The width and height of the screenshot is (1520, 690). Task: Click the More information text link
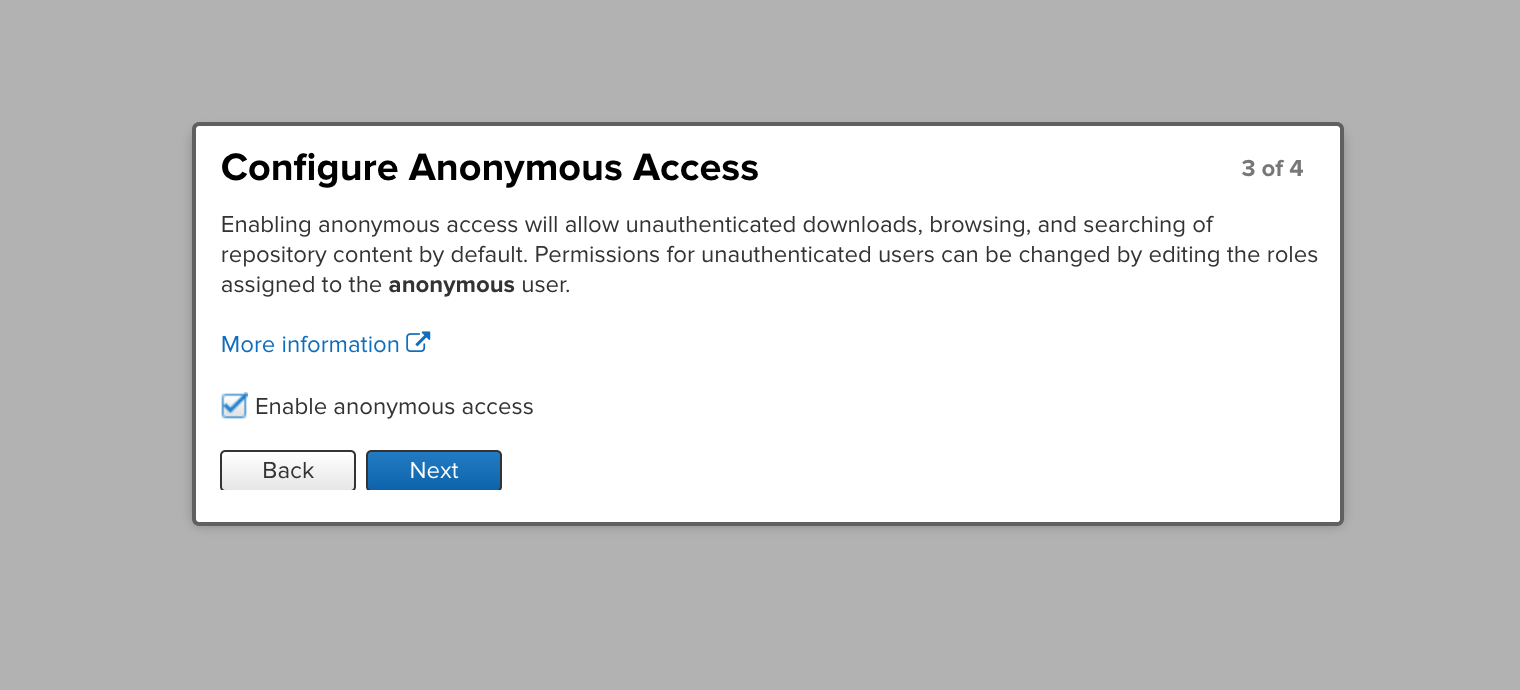310,344
